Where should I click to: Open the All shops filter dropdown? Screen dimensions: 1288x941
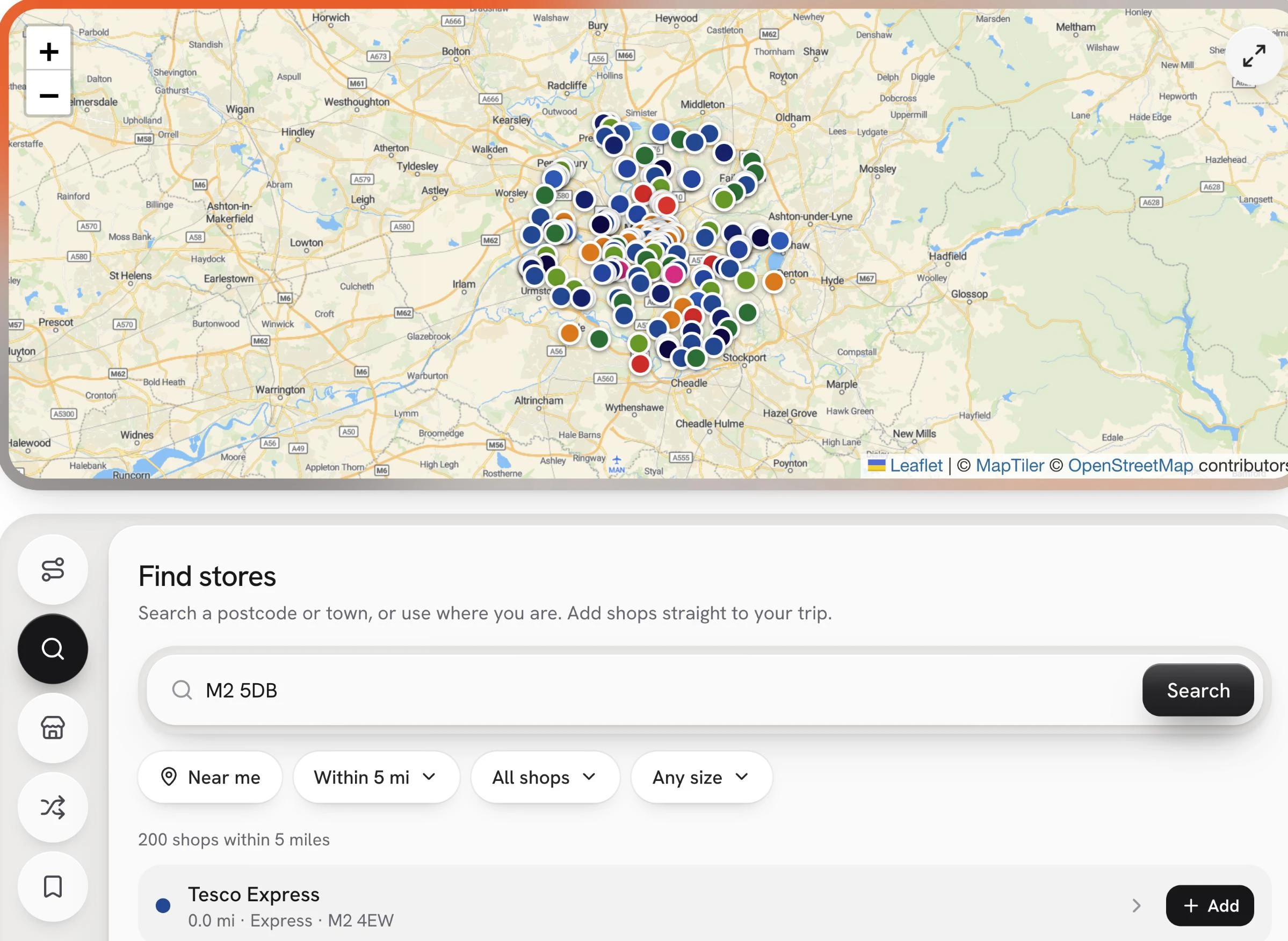[545, 777]
